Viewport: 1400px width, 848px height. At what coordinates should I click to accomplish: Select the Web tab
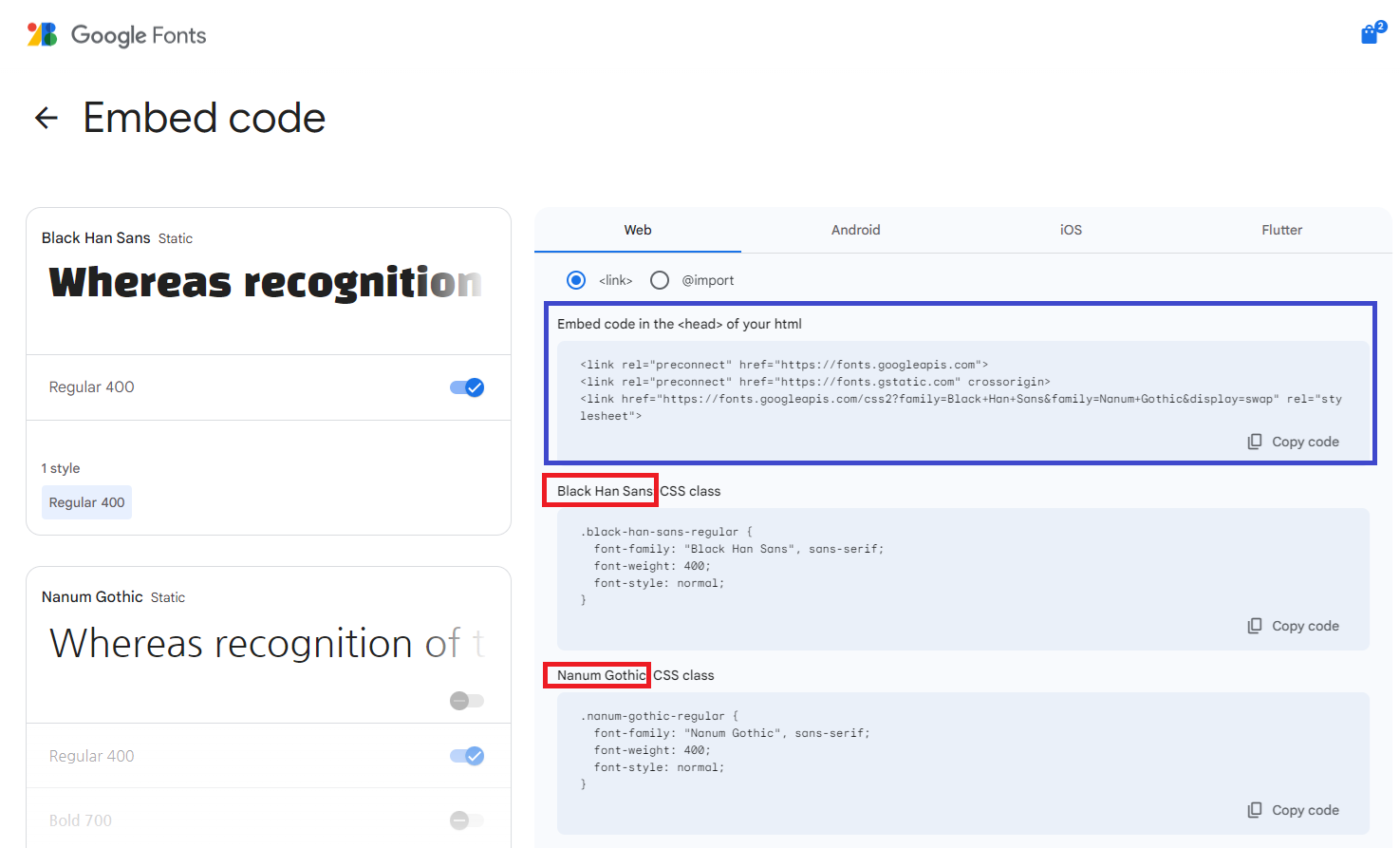point(638,230)
